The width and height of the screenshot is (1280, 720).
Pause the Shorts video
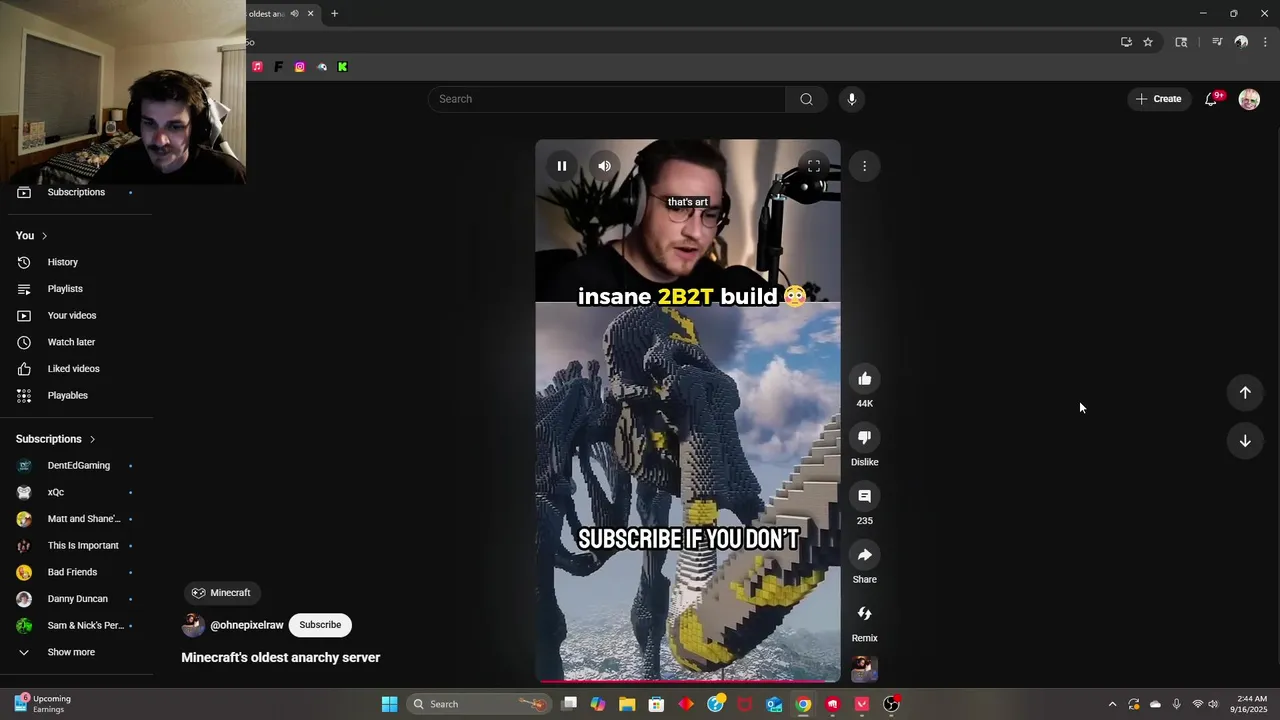pyautogui.click(x=562, y=166)
